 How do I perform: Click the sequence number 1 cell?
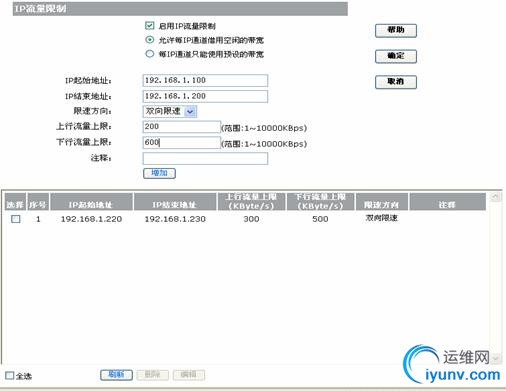38,219
